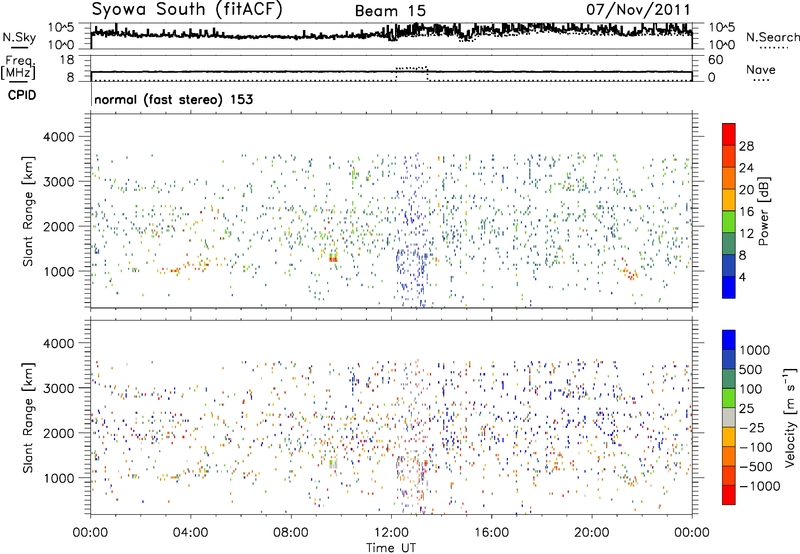This screenshot has width=800, height=554.
Task: Click the '1000' tick on the Velocity colorbar
Action: click(755, 350)
